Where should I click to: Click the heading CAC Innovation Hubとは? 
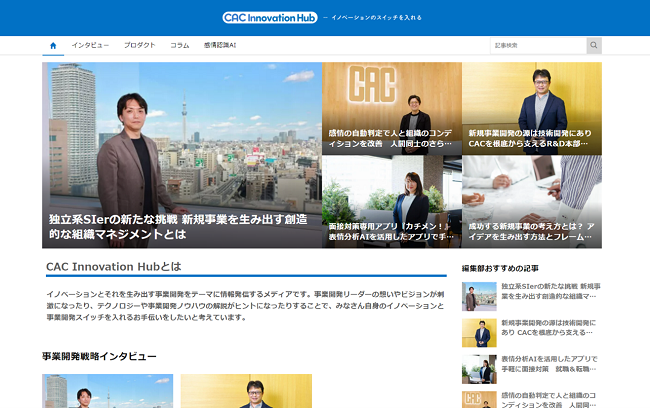coord(114,267)
